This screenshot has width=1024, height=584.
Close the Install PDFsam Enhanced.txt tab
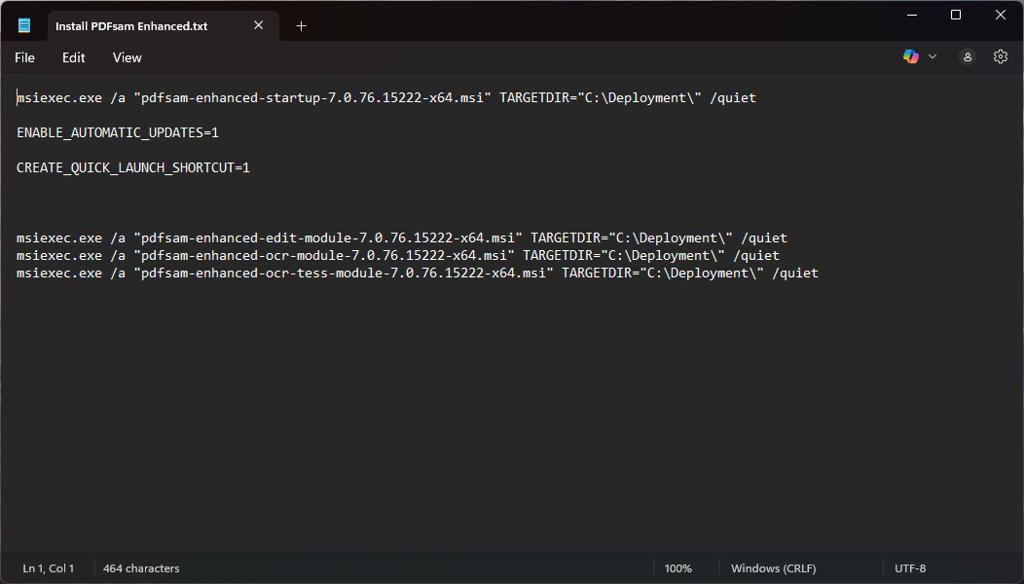259,25
